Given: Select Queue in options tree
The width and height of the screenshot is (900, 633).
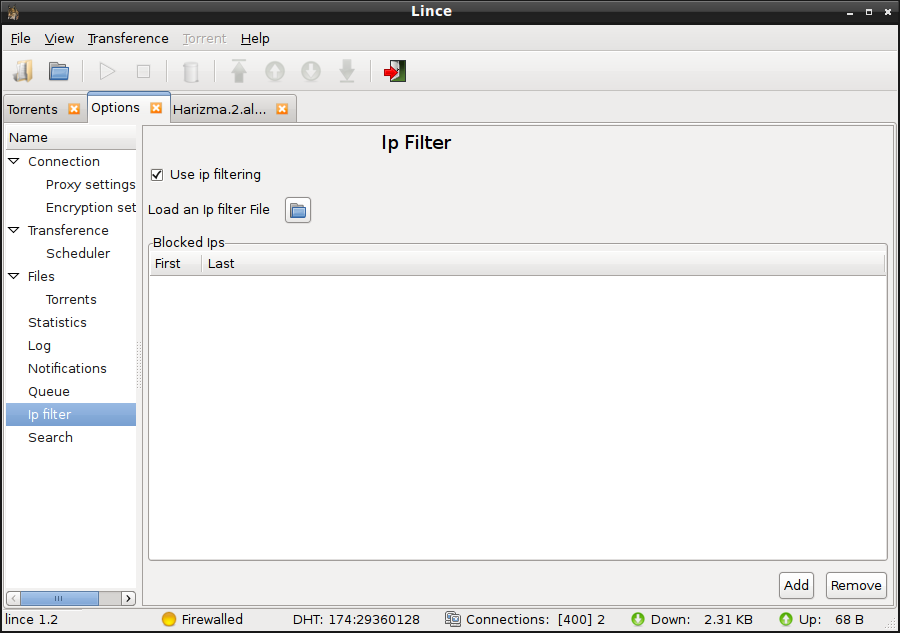Looking at the screenshot, I should tap(49, 391).
